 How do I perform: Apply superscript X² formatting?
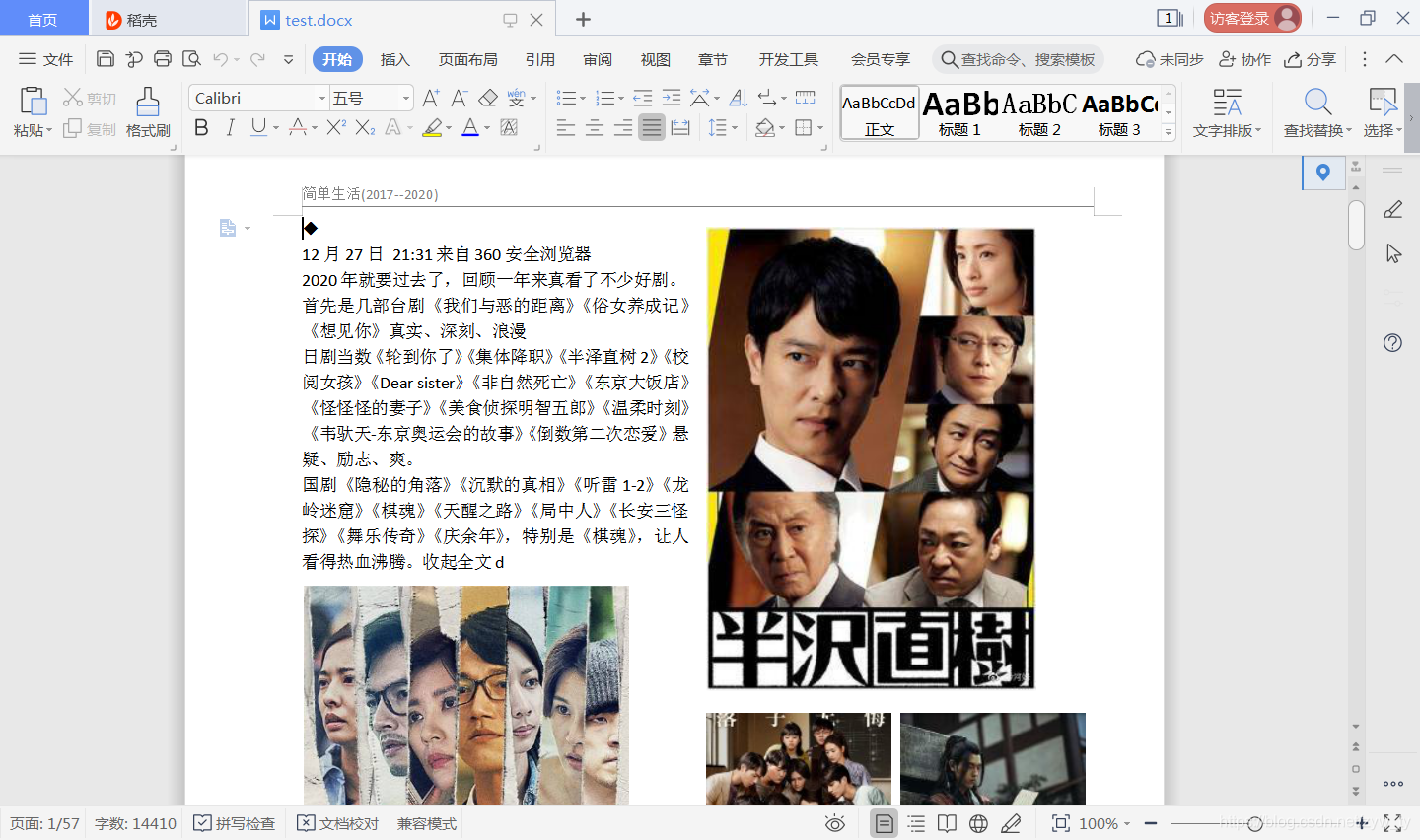point(336,127)
